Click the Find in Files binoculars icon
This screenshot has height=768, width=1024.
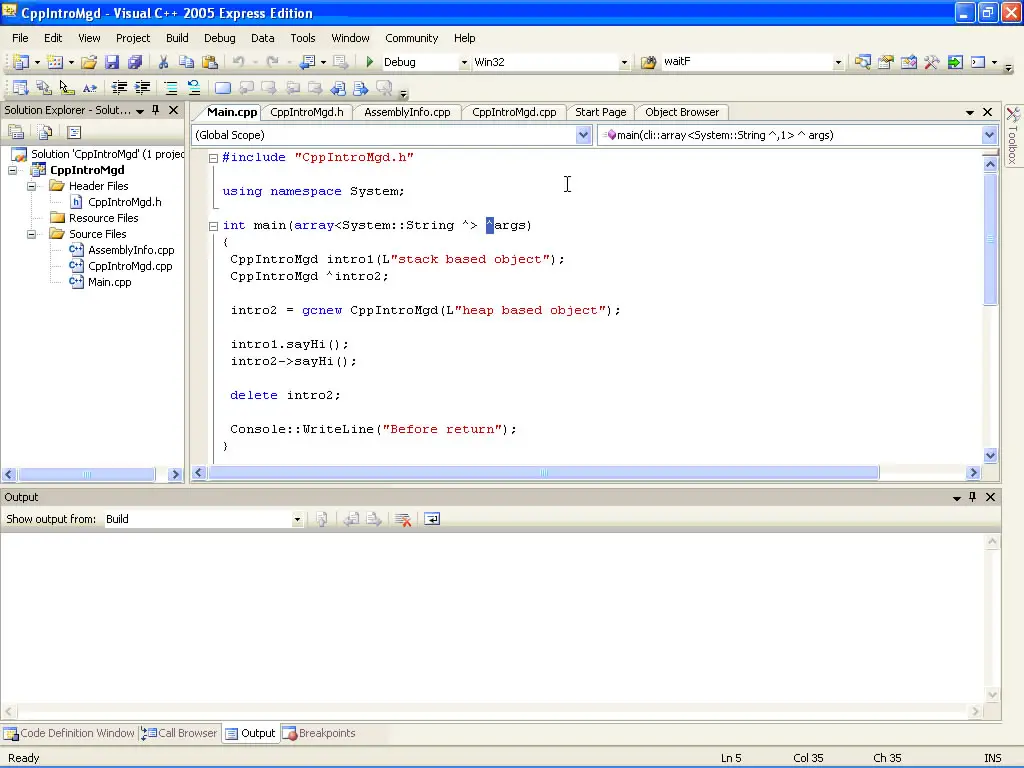(x=648, y=62)
